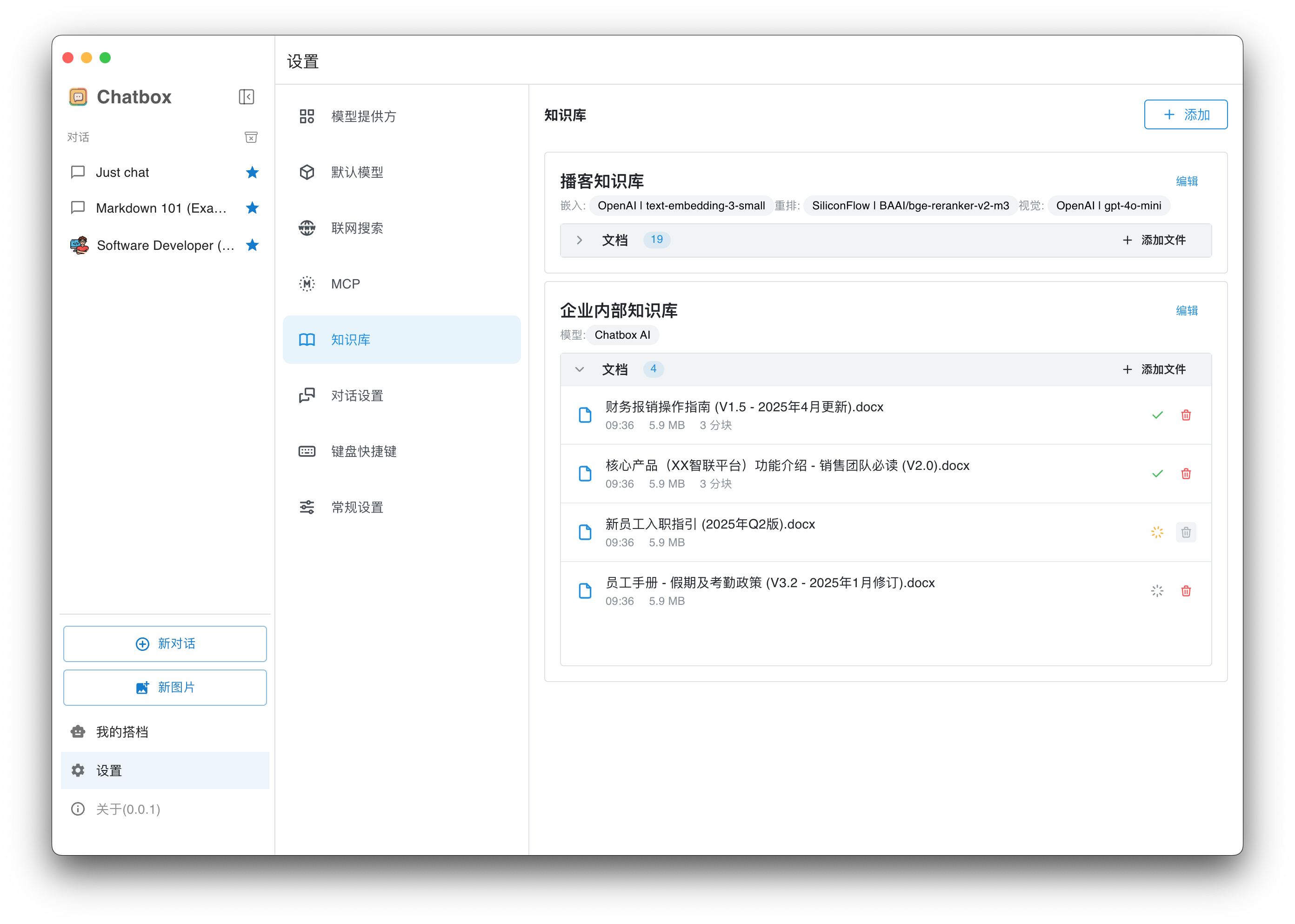This screenshot has width=1295, height=924.
Task: Click 添加 to create a knowledge base
Action: (x=1185, y=114)
